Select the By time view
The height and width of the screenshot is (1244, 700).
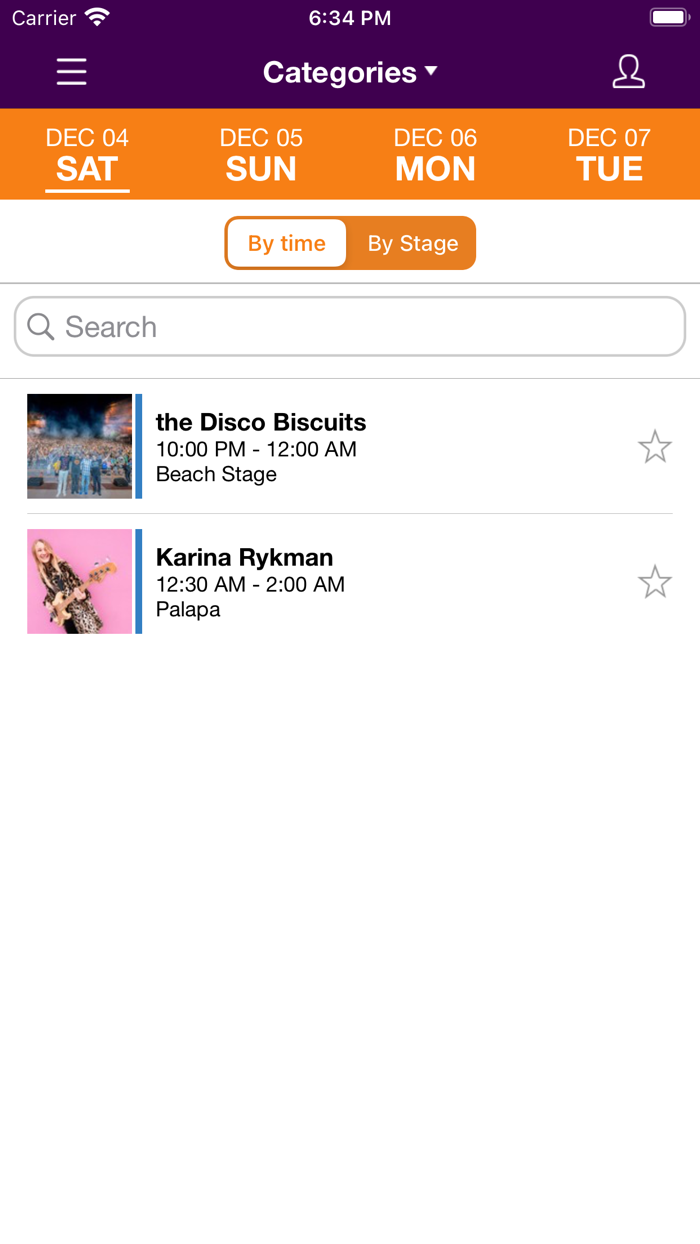(x=287, y=243)
